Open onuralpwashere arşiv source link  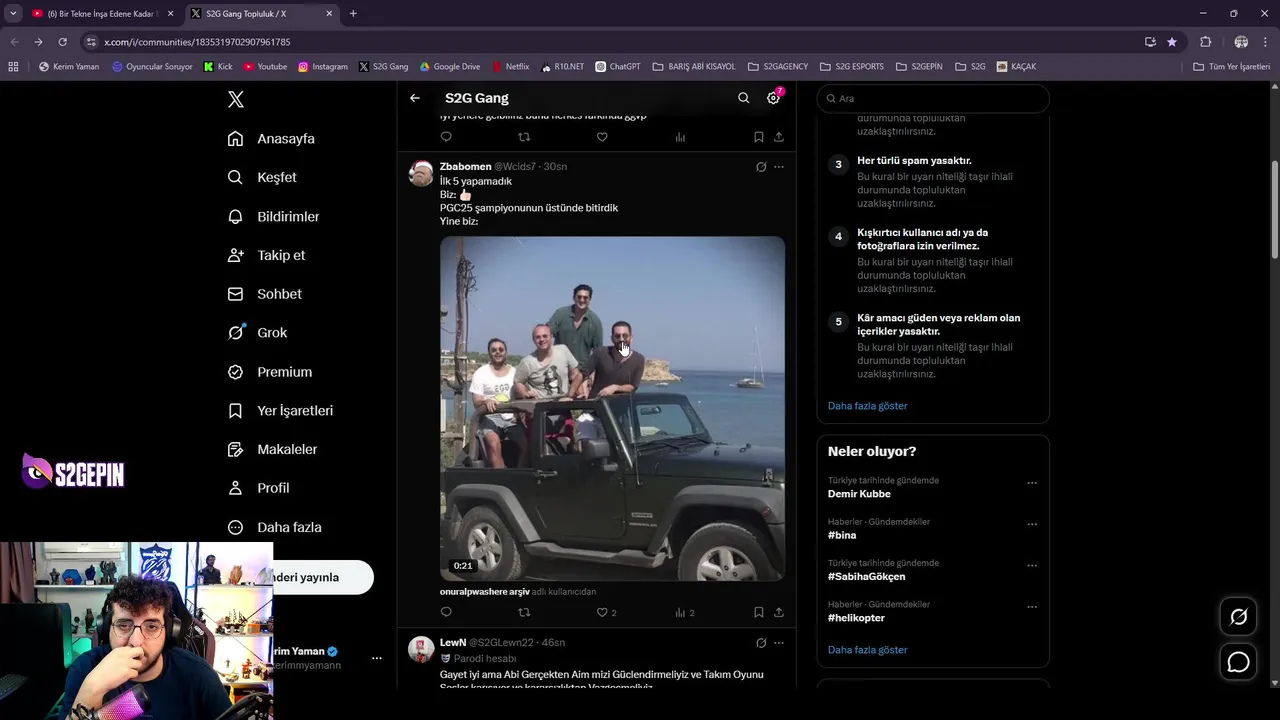coord(485,592)
